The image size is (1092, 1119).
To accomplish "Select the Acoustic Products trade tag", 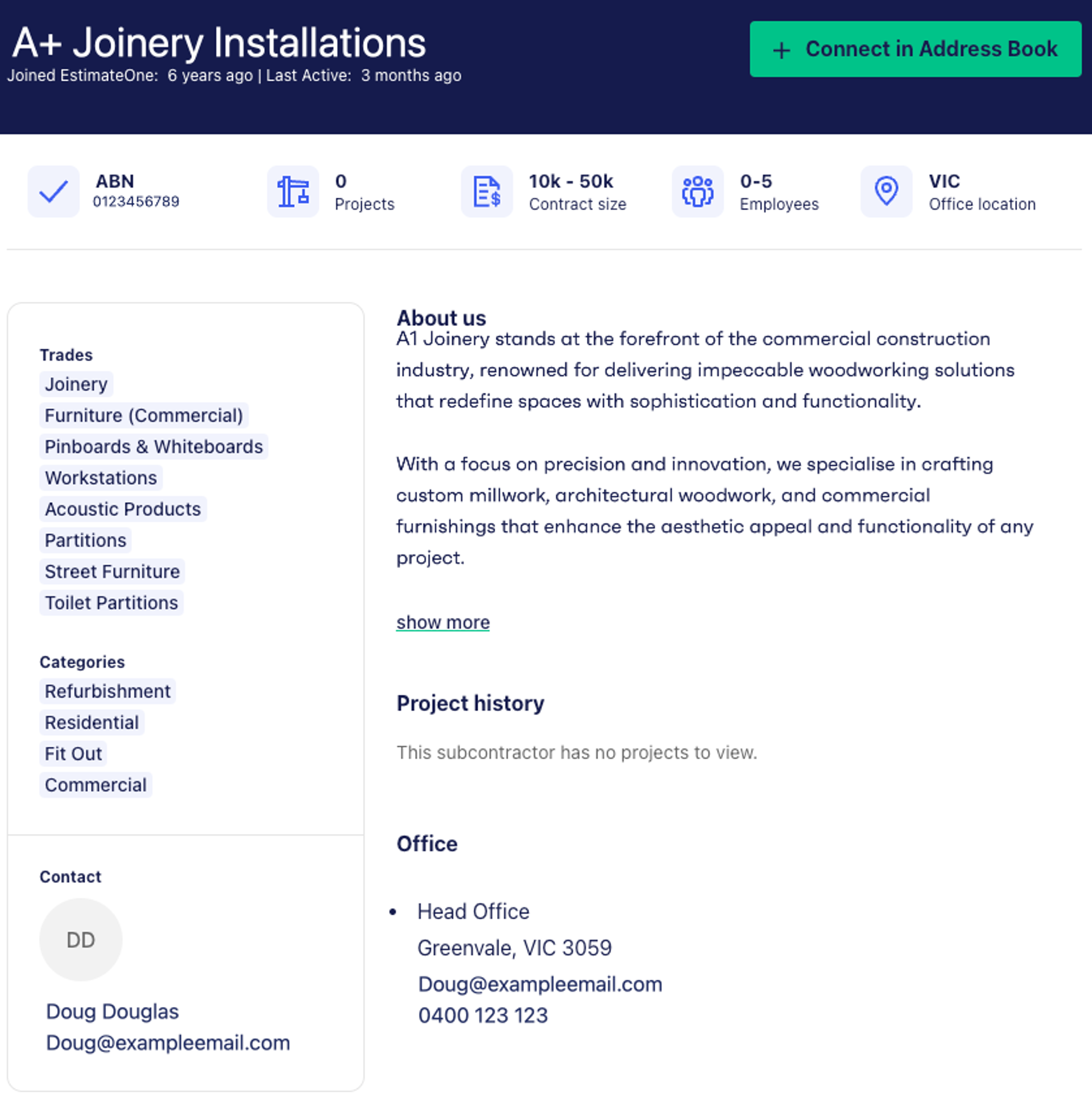I will [x=122, y=509].
